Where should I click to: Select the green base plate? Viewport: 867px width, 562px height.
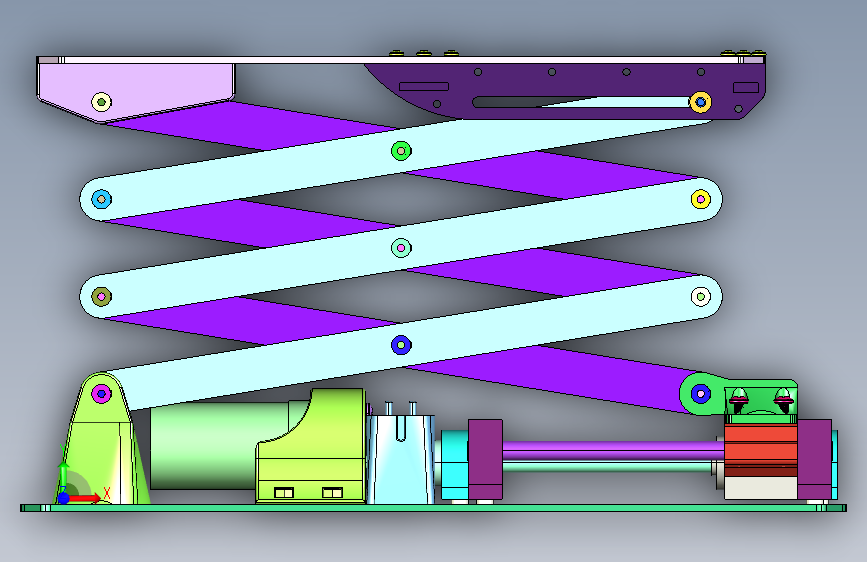pos(434,508)
